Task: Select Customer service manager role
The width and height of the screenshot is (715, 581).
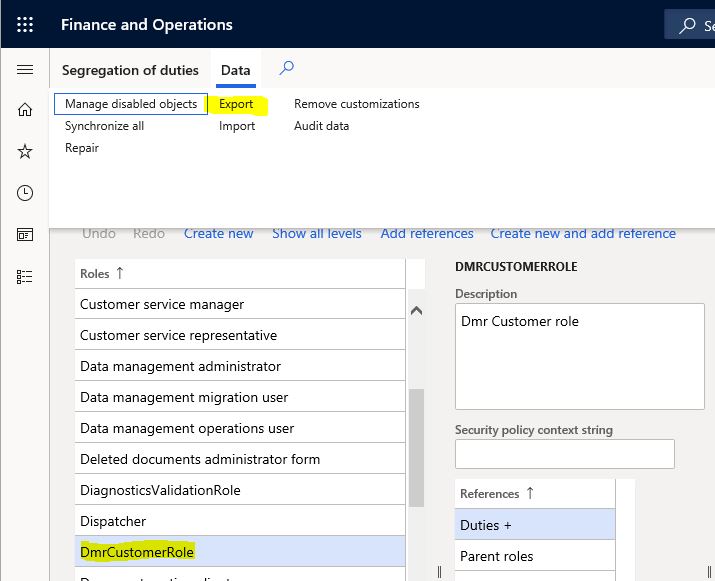Action: (240, 304)
